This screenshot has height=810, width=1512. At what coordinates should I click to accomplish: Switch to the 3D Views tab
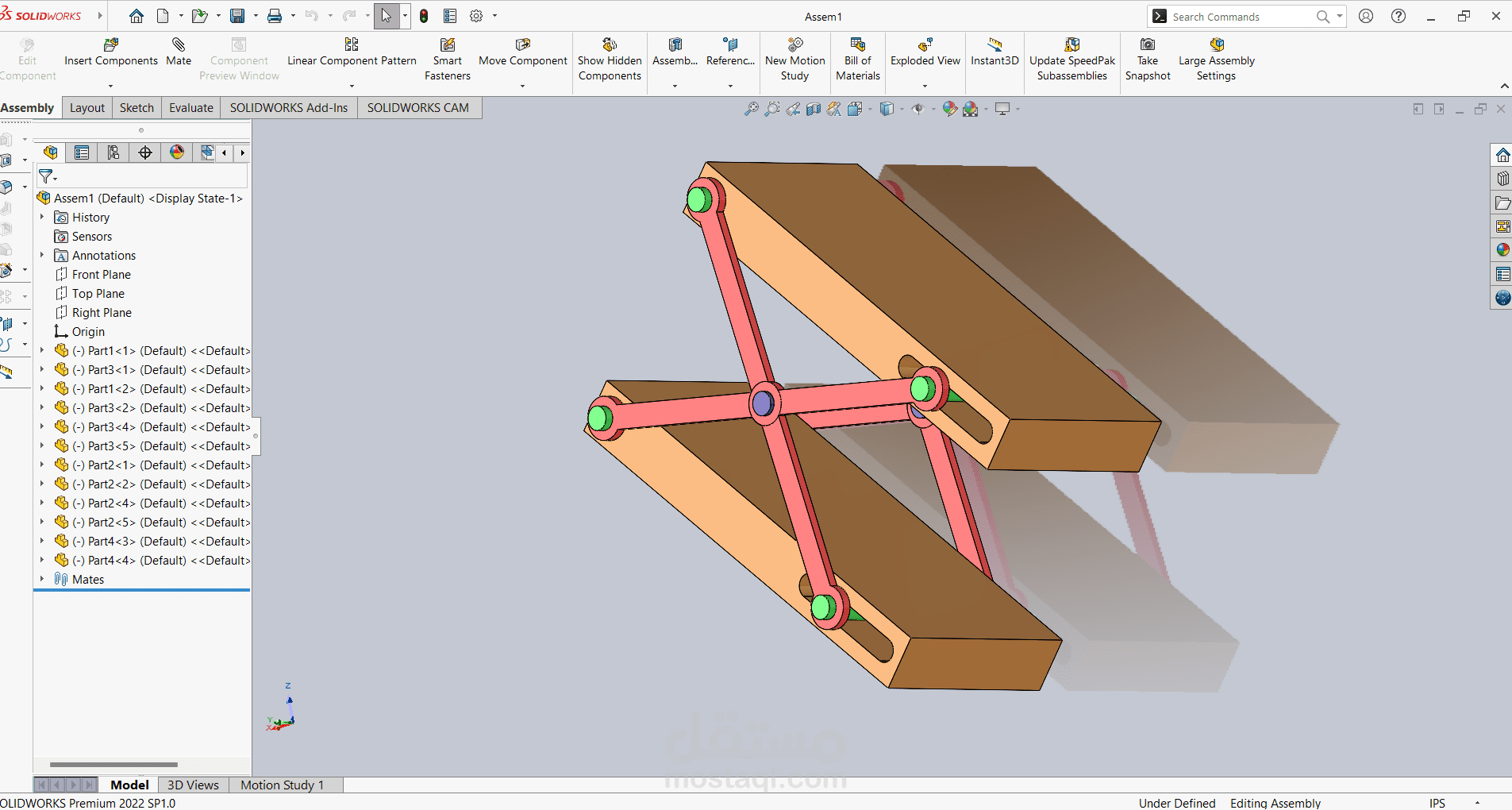click(193, 785)
